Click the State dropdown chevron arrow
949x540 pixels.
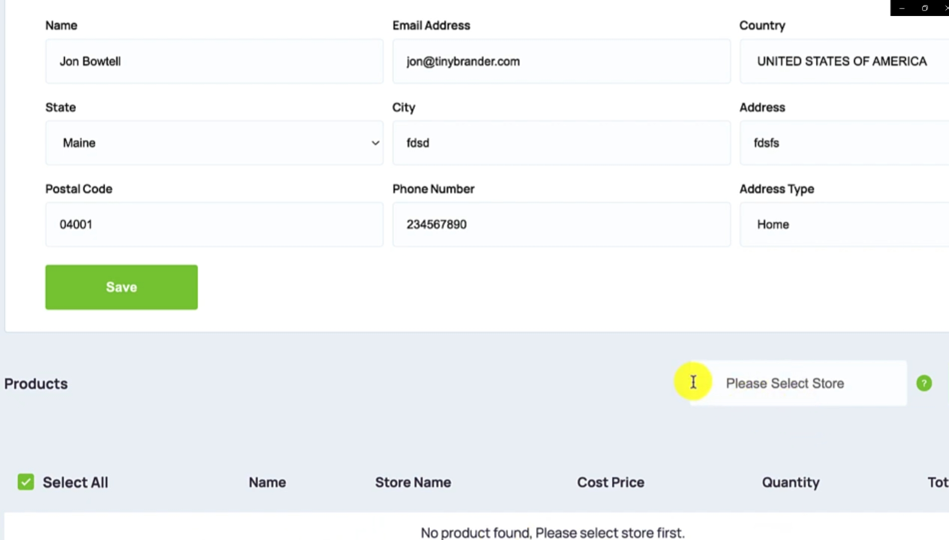375,143
